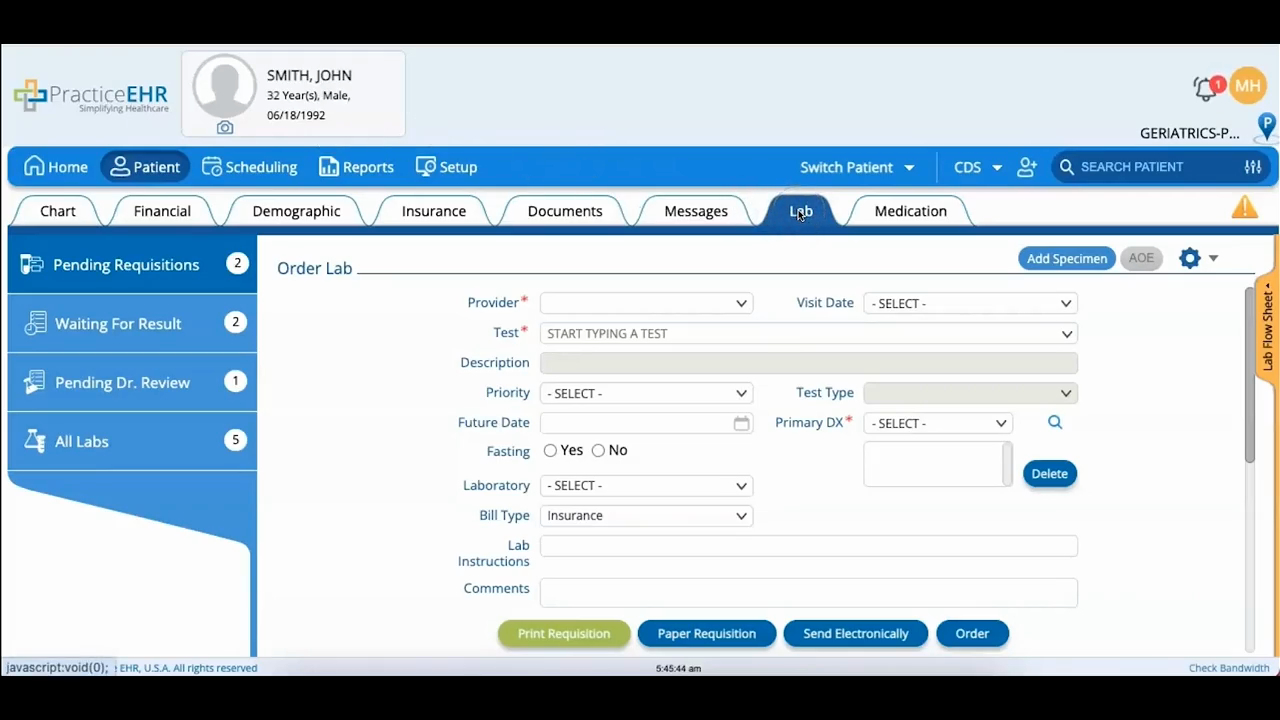The height and width of the screenshot is (720, 1280).
Task: Click Send Electronically button
Action: pyautogui.click(x=856, y=634)
